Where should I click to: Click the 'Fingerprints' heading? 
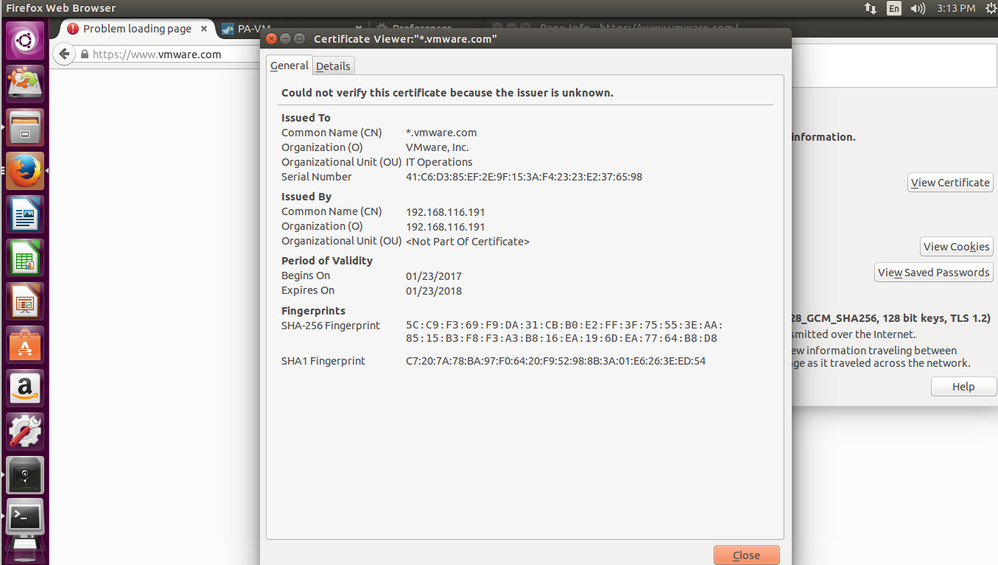[x=313, y=310]
